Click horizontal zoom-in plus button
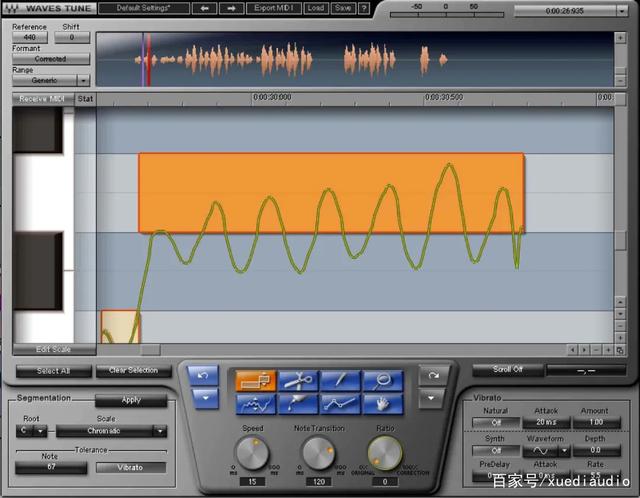Viewport: 640px width, 498px height. 608,350
